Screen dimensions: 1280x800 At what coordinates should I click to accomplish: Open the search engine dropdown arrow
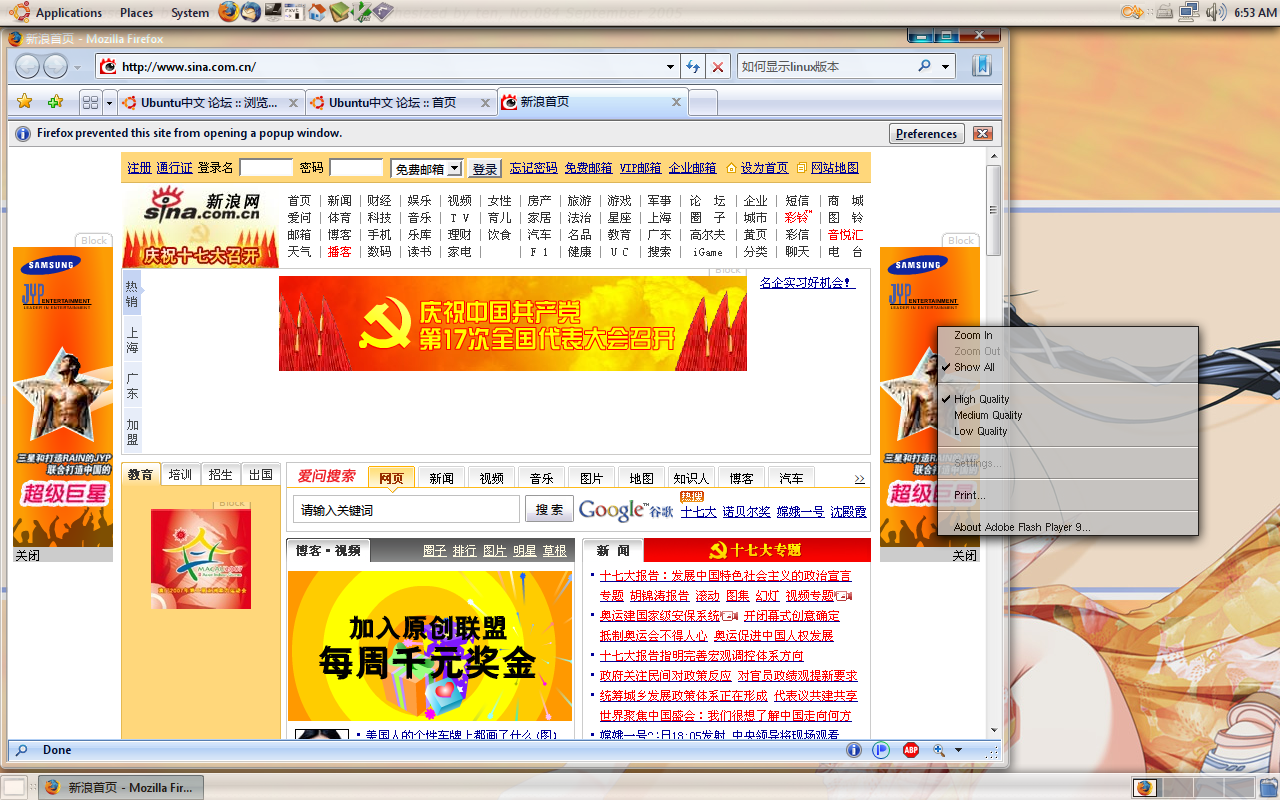coord(946,67)
